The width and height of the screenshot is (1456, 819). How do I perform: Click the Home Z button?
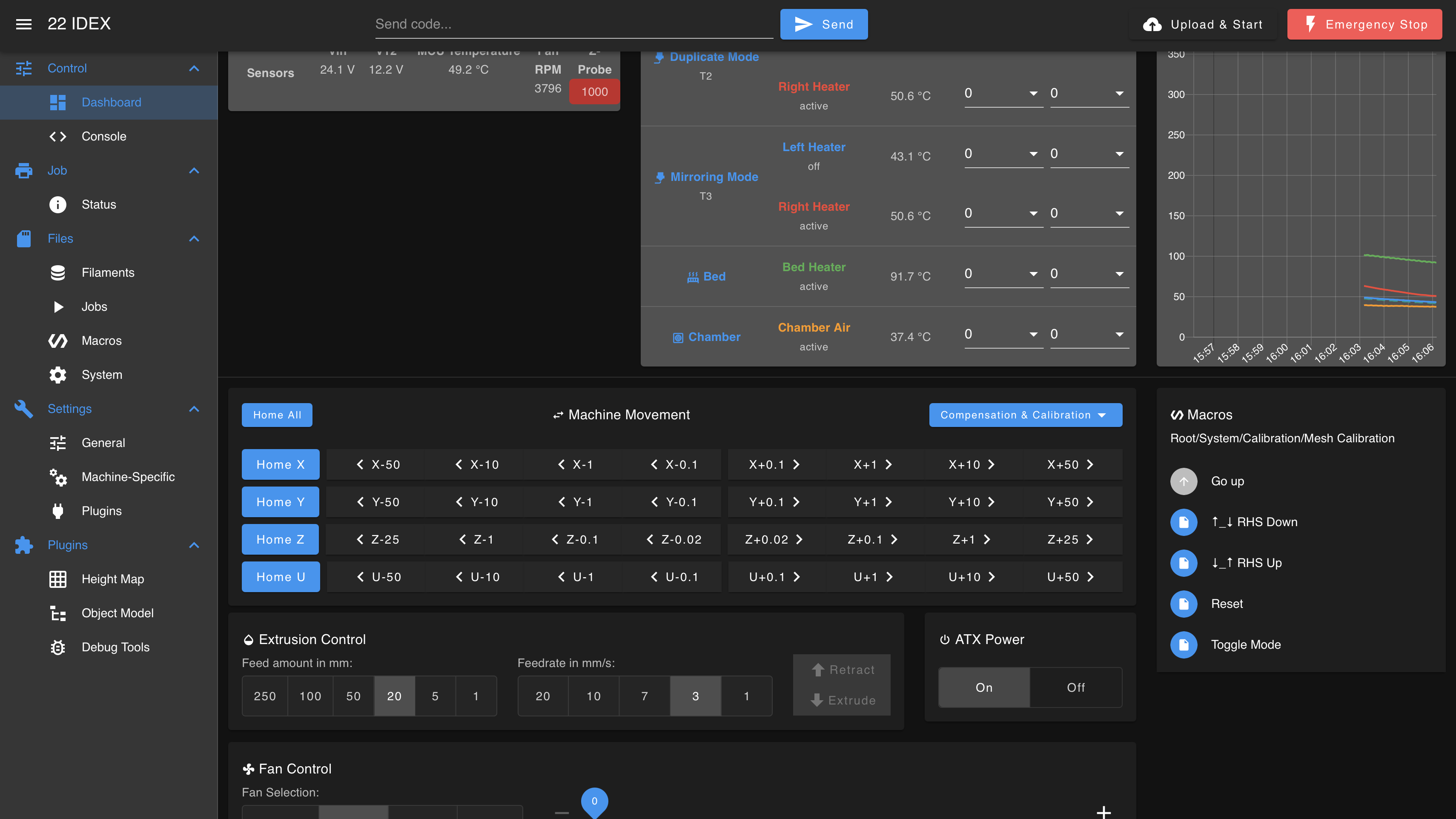tap(281, 539)
